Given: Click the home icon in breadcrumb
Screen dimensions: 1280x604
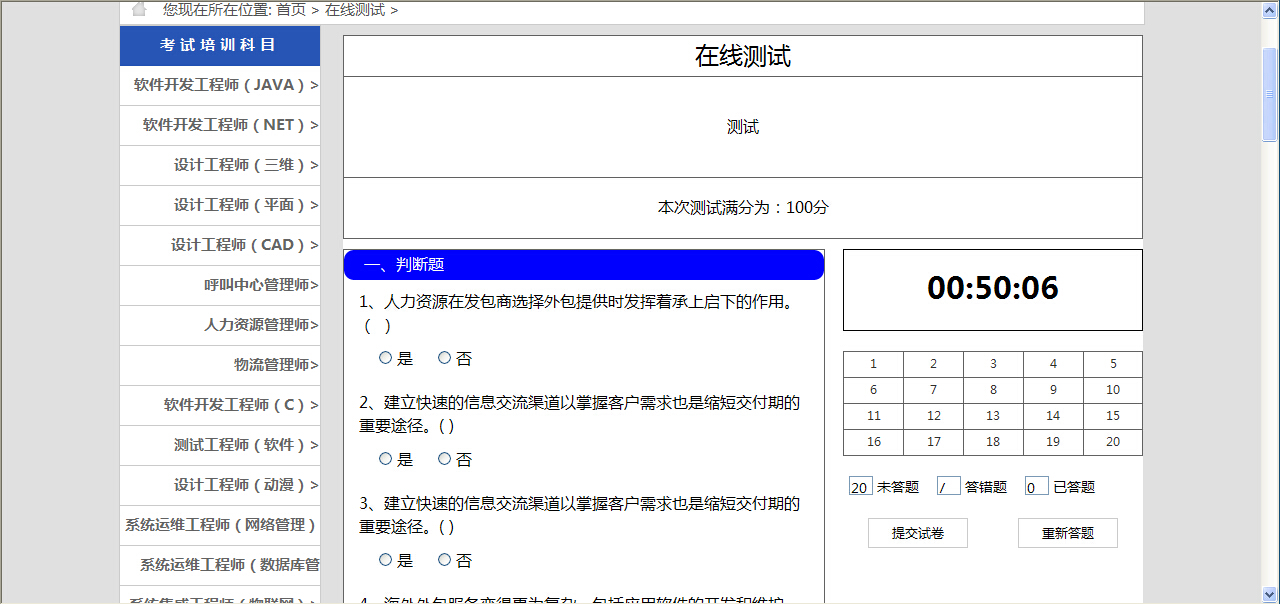Looking at the screenshot, I should (139, 9).
